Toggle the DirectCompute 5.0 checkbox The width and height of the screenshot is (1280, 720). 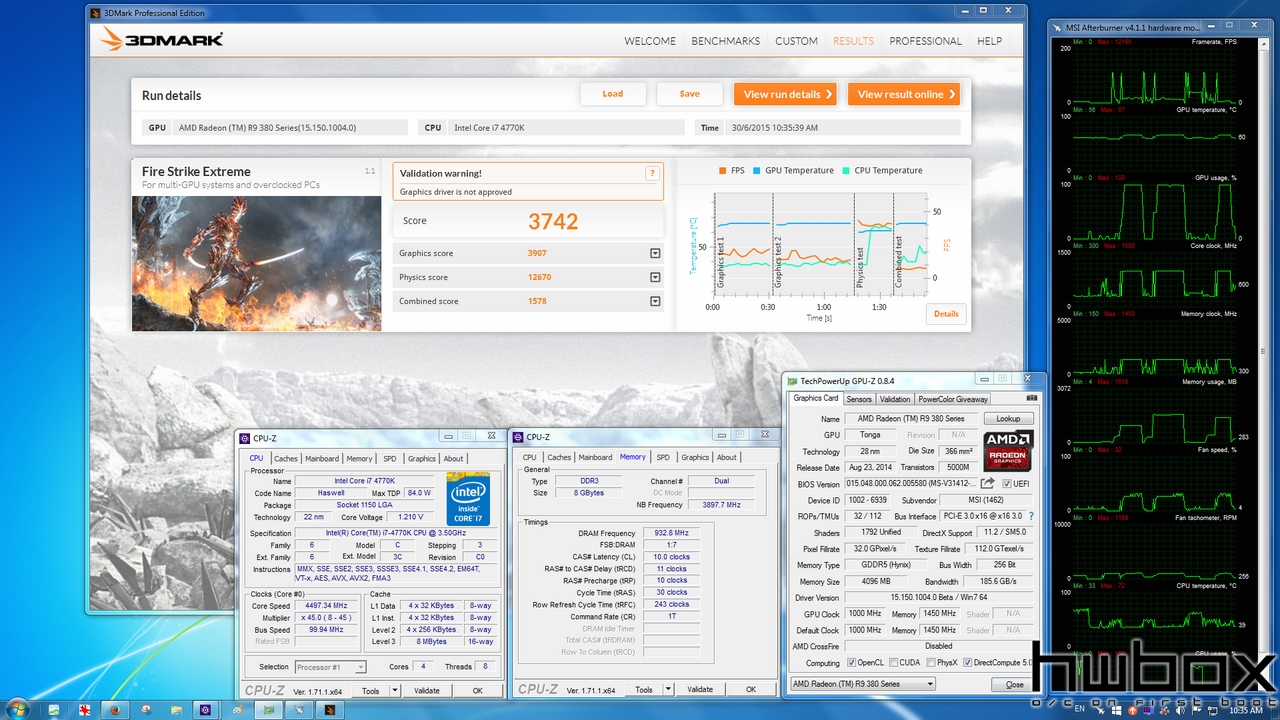coord(968,662)
